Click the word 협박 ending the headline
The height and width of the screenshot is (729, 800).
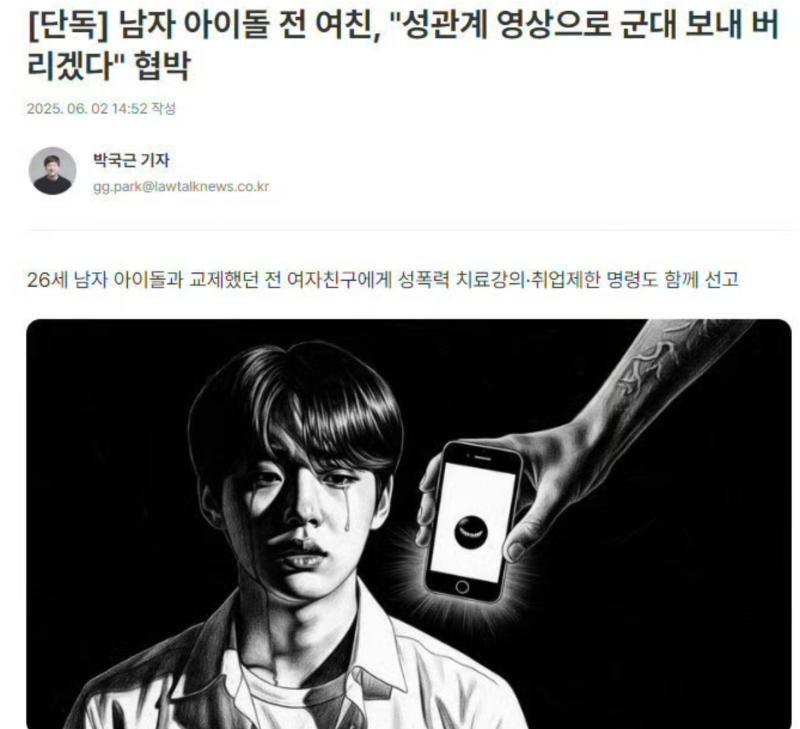162,66
